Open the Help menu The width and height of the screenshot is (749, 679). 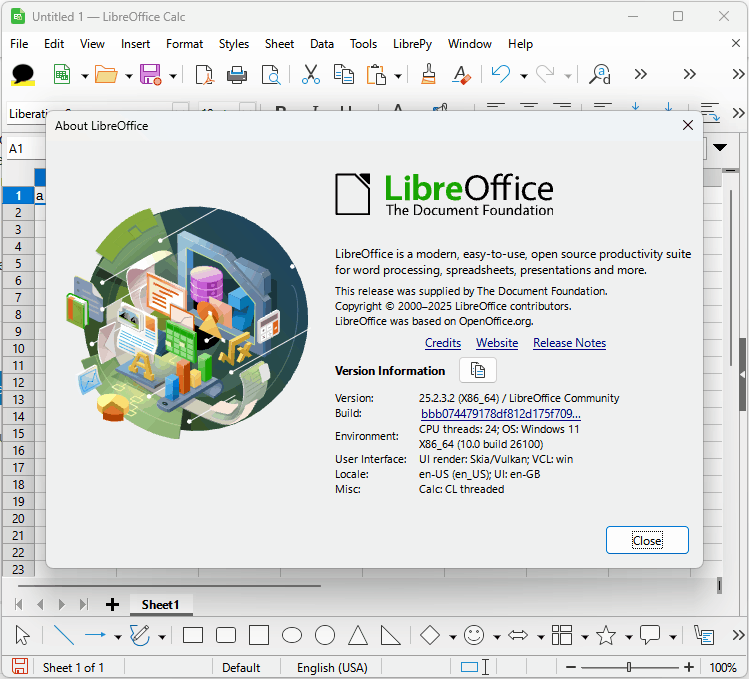[x=520, y=44]
